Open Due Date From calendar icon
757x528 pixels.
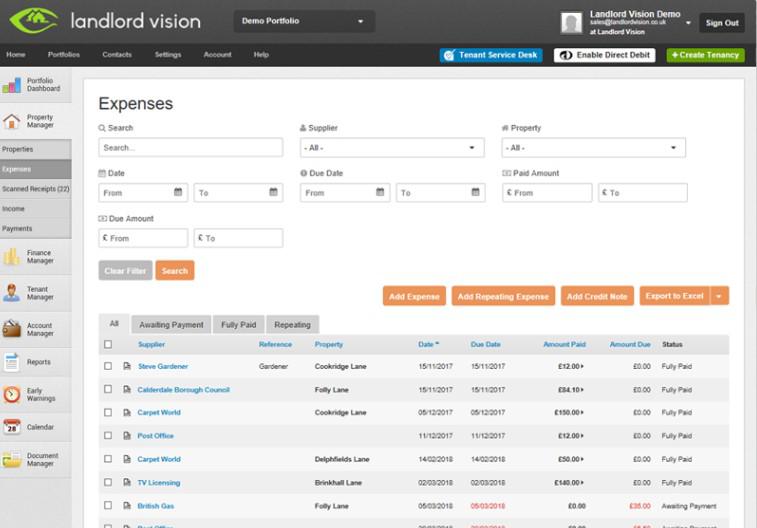point(380,192)
